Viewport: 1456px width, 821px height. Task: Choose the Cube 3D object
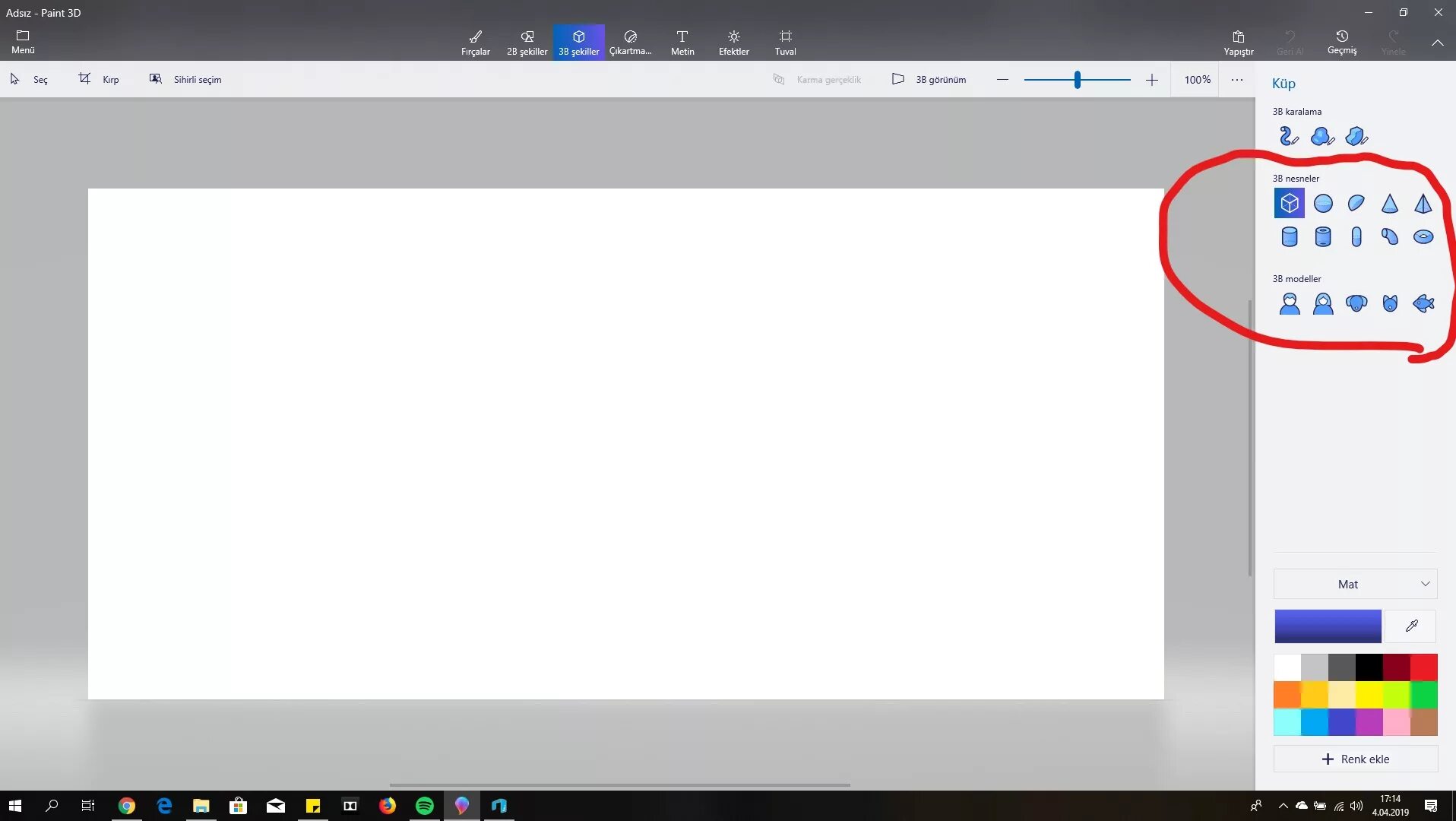[x=1290, y=203]
